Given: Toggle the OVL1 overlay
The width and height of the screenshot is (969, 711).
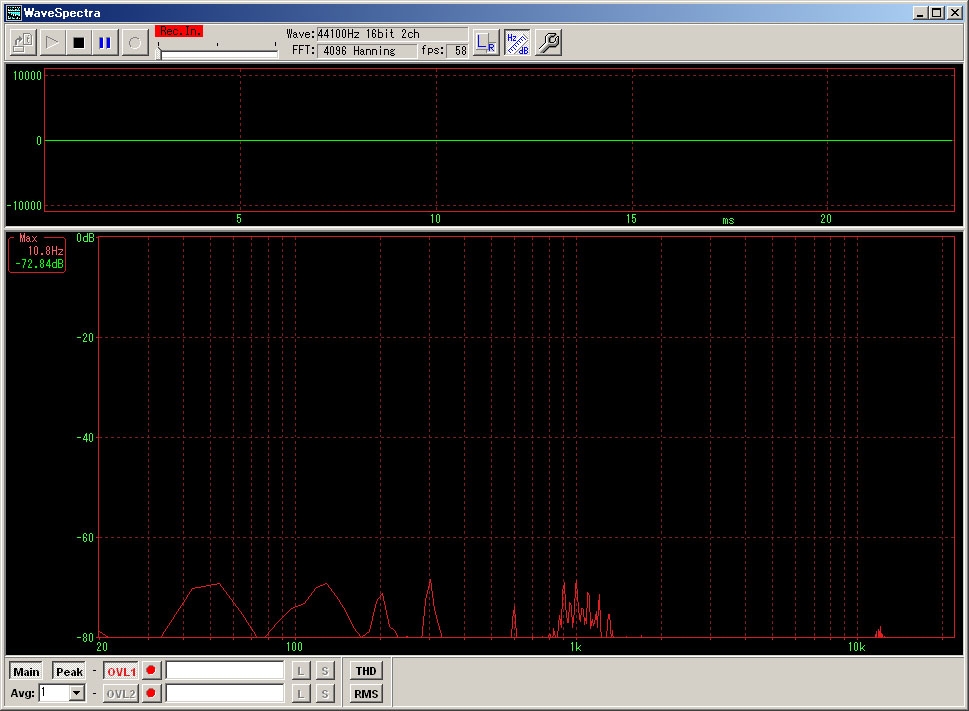Looking at the screenshot, I should click(x=121, y=672).
